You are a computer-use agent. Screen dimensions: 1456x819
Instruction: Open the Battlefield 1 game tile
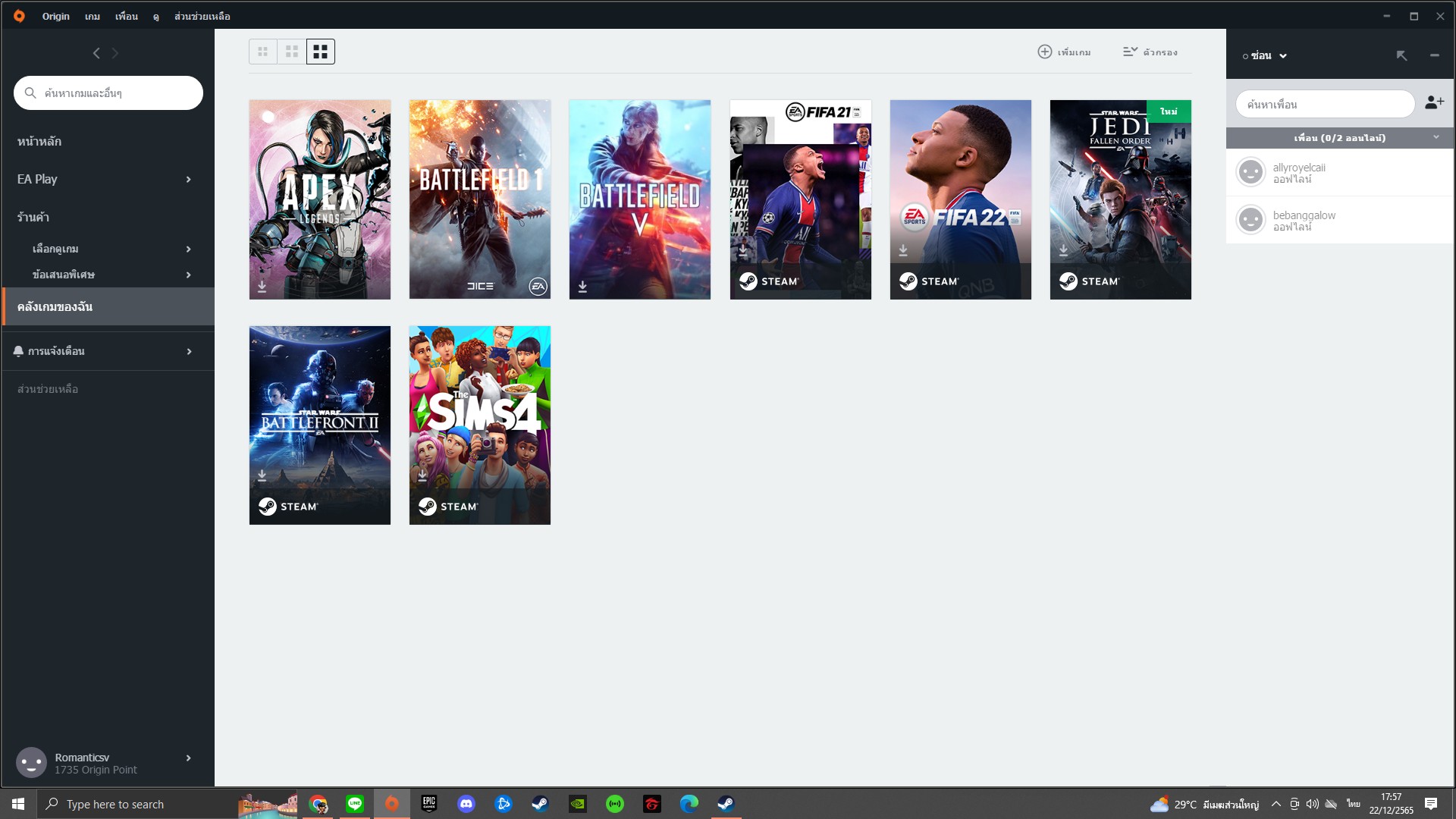pyautogui.click(x=480, y=199)
